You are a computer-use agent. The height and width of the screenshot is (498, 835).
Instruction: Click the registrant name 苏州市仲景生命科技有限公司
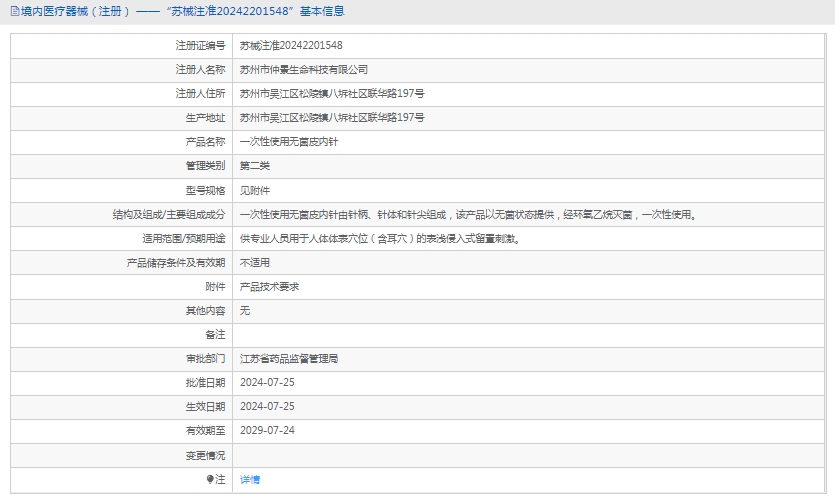point(304,70)
